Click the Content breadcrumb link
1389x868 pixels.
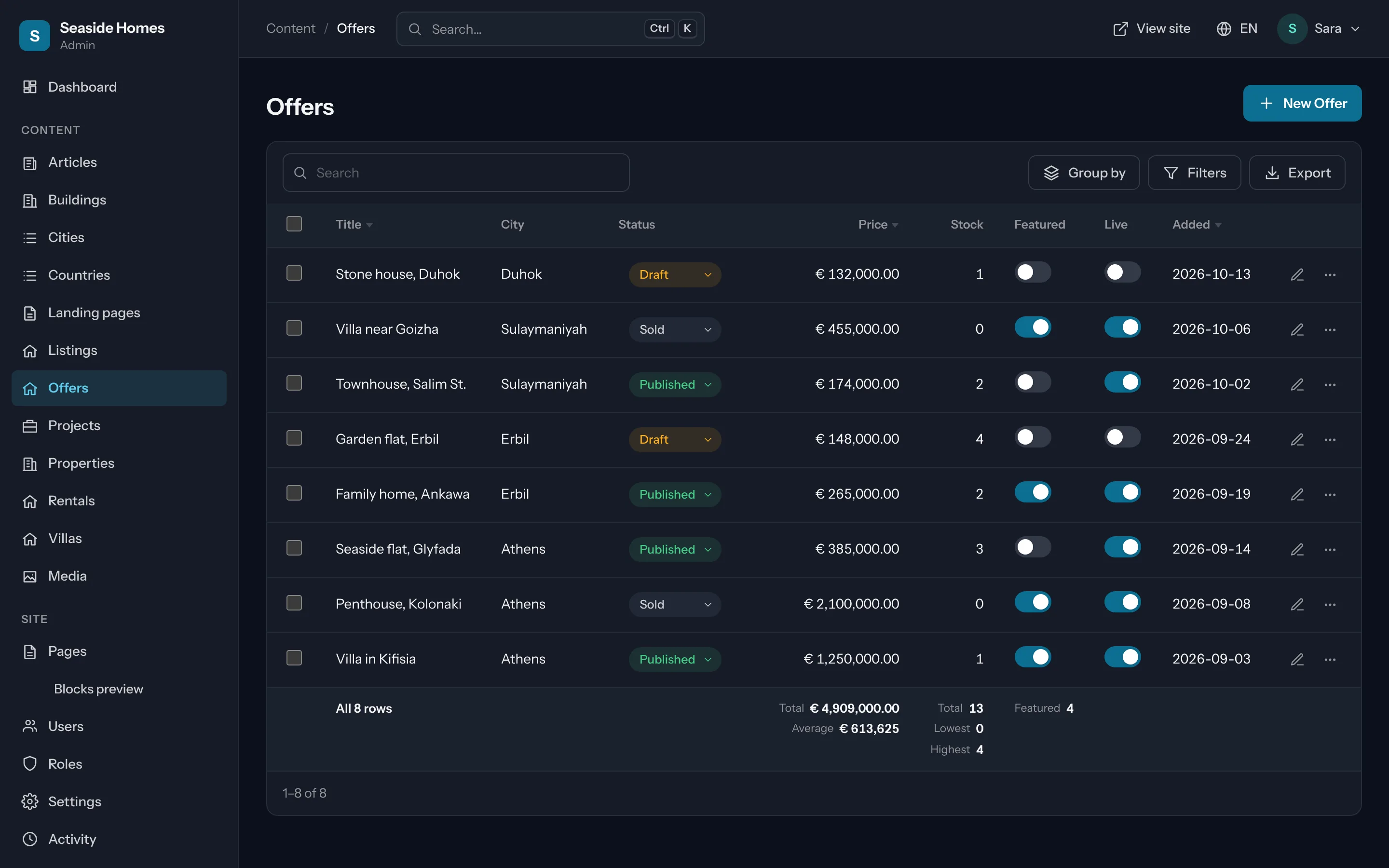[290, 29]
